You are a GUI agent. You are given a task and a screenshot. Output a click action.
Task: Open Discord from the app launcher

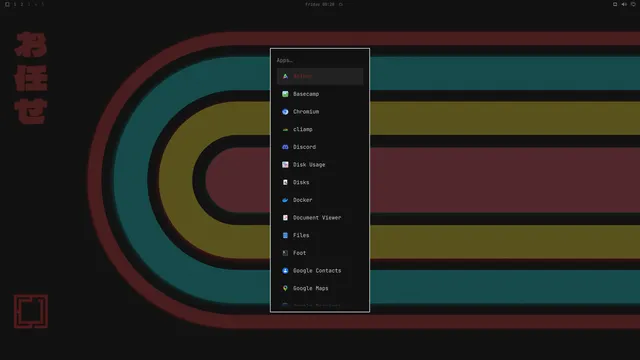click(x=320, y=147)
